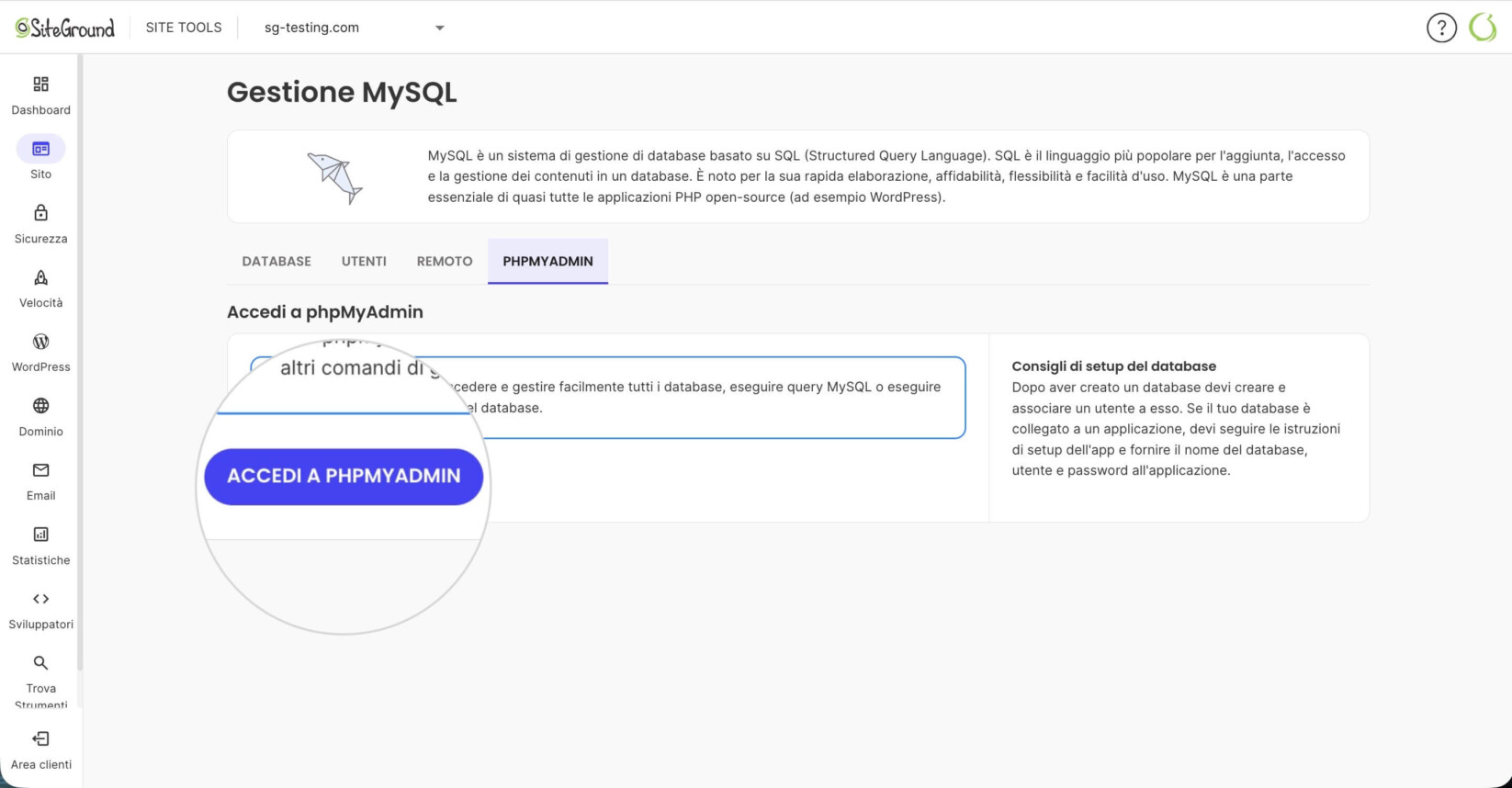Screen dimensions: 1512x788
Task: Open the help question mark icon
Action: tap(1441, 28)
